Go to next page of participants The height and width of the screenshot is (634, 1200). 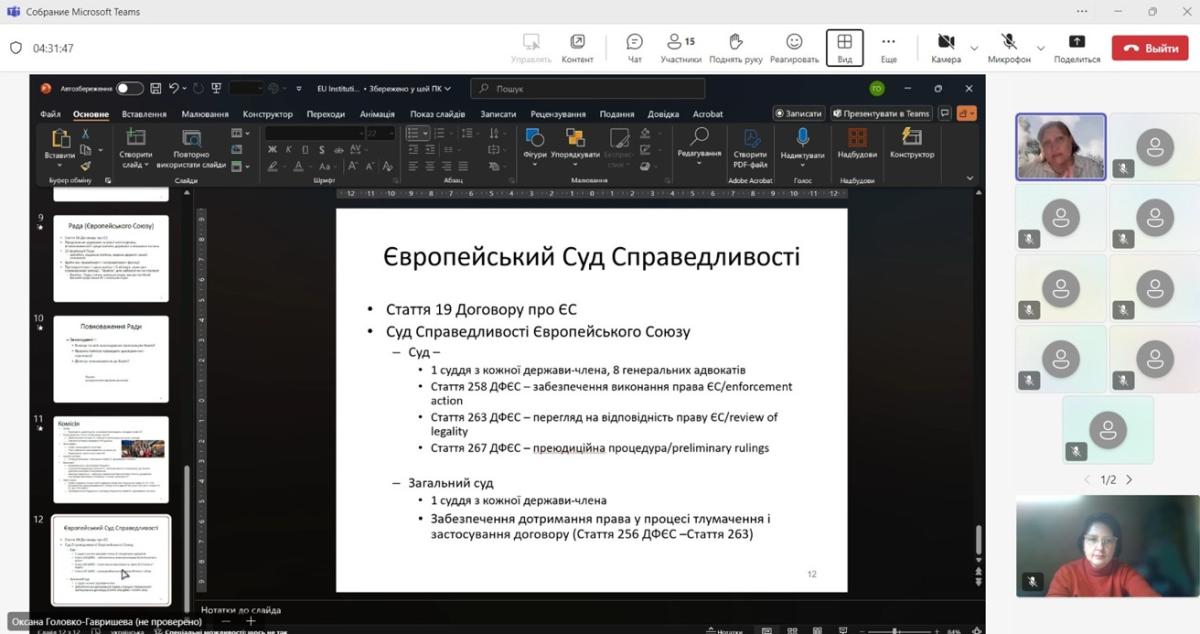pos(1130,480)
